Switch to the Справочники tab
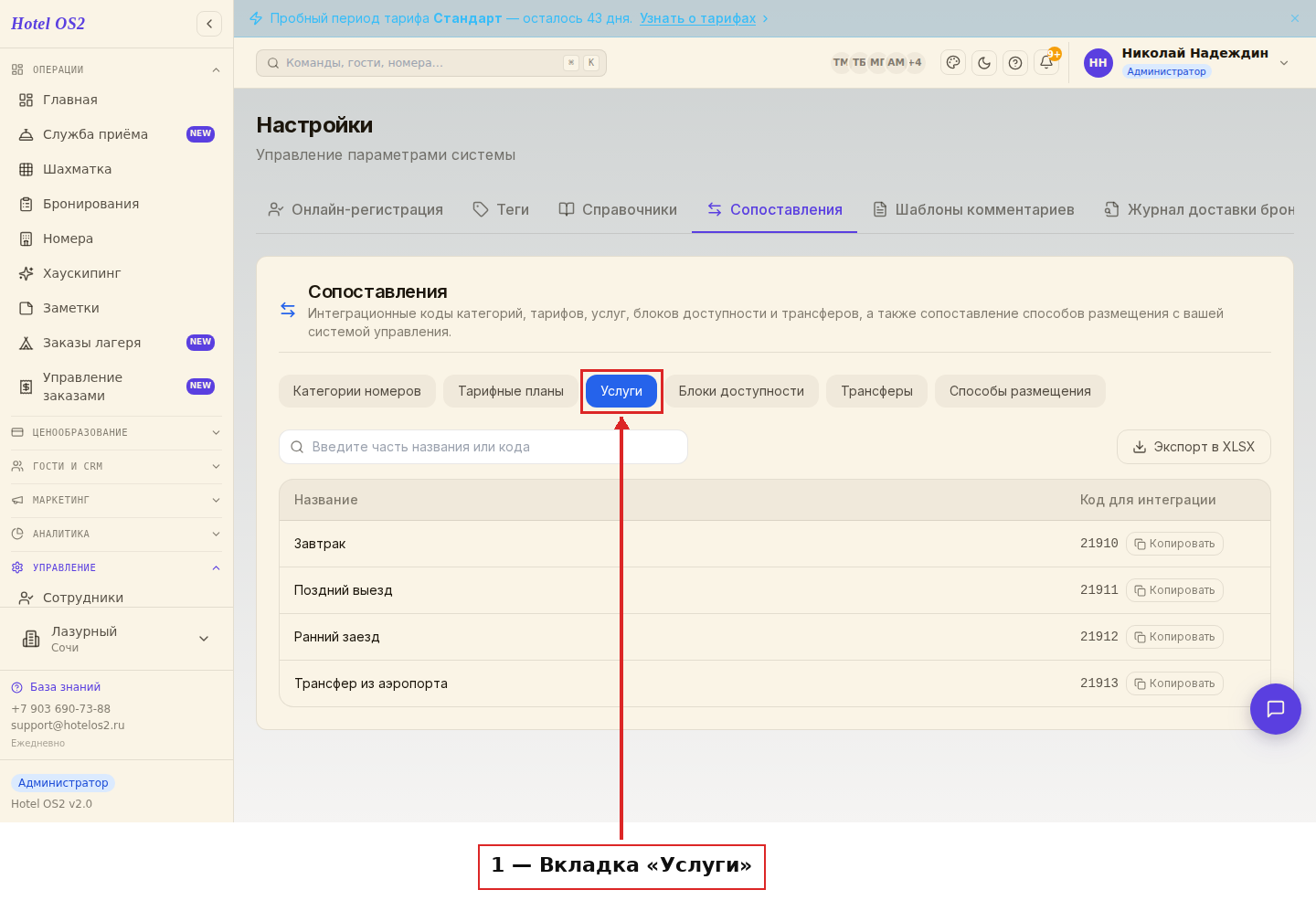This screenshot has width=1316, height=911. [618, 209]
